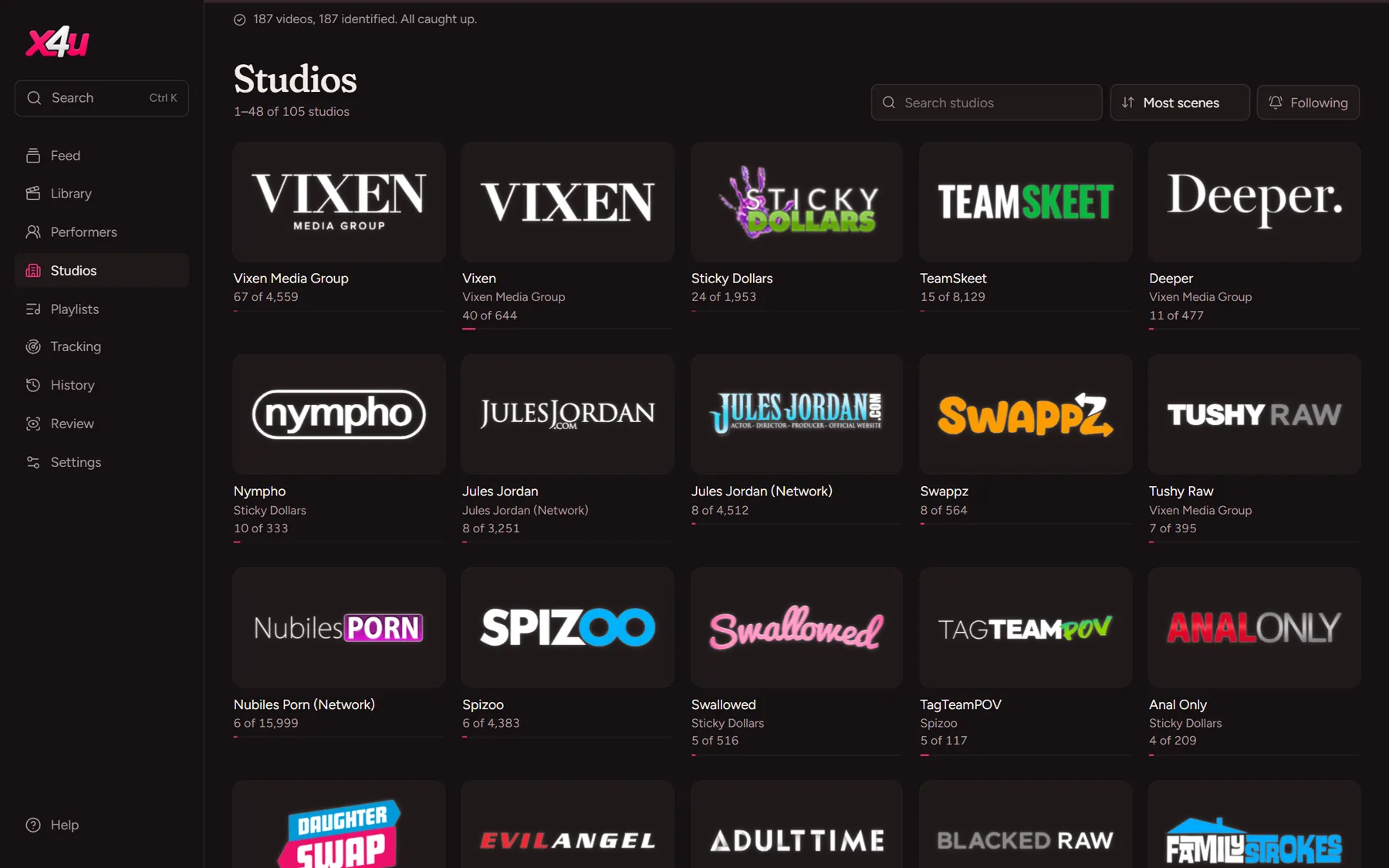Click the Review scan icon
The height and width of the screenshot is (868, 1389).
[33, 424]
